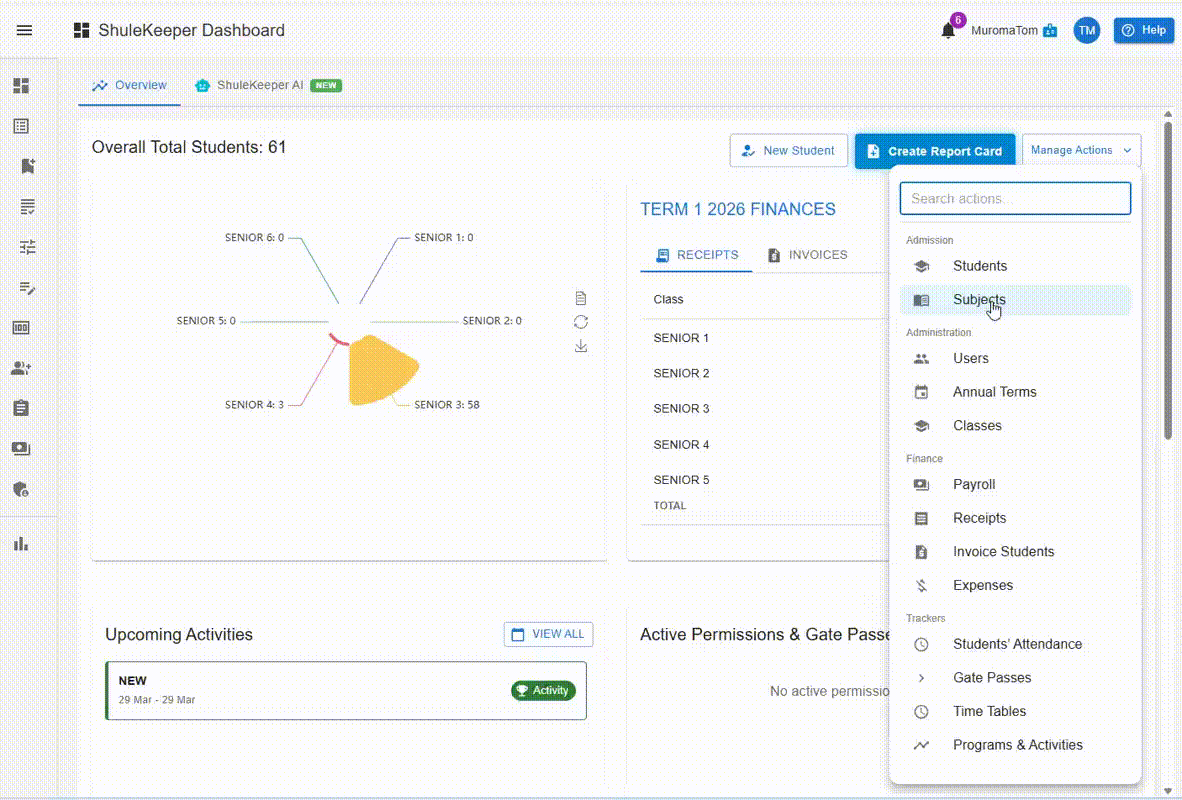Collapse the Manage Actions dropdown
The image size is (1182, 800).
pos(1081,151)
